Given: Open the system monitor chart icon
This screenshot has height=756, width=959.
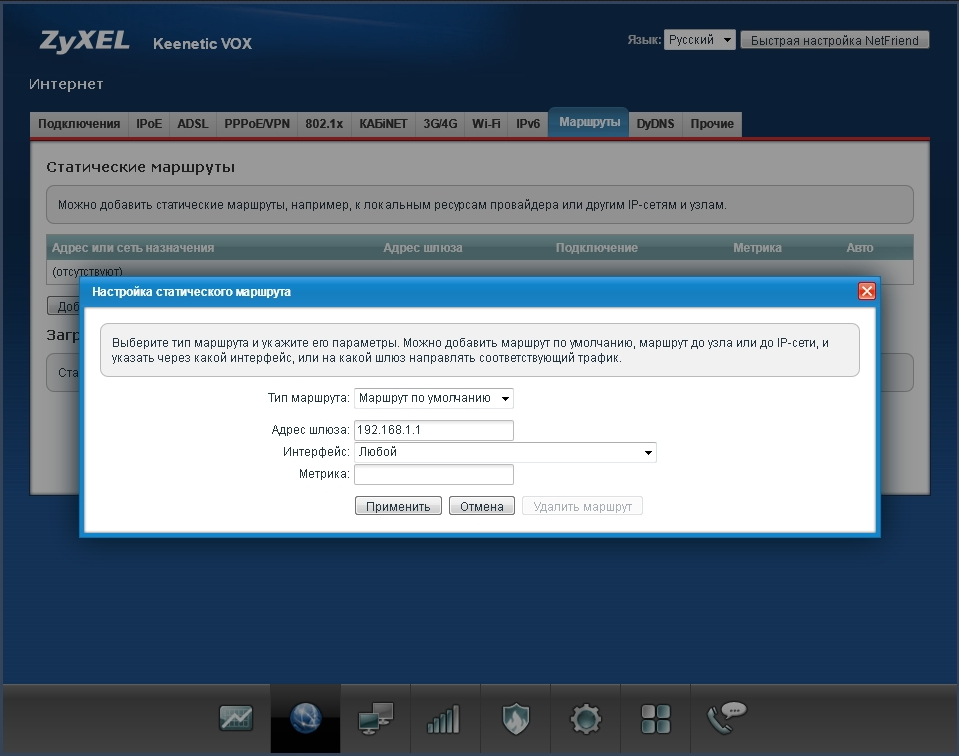Looking at the screenshot, I should pyautogui.click(x=236, y=718).
